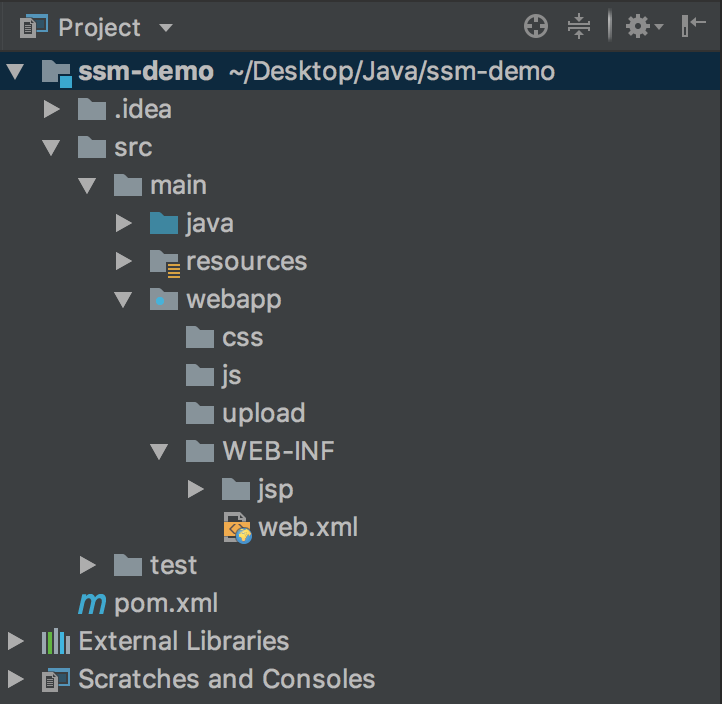
Task: Expand the resources folder
Action: 123,262
